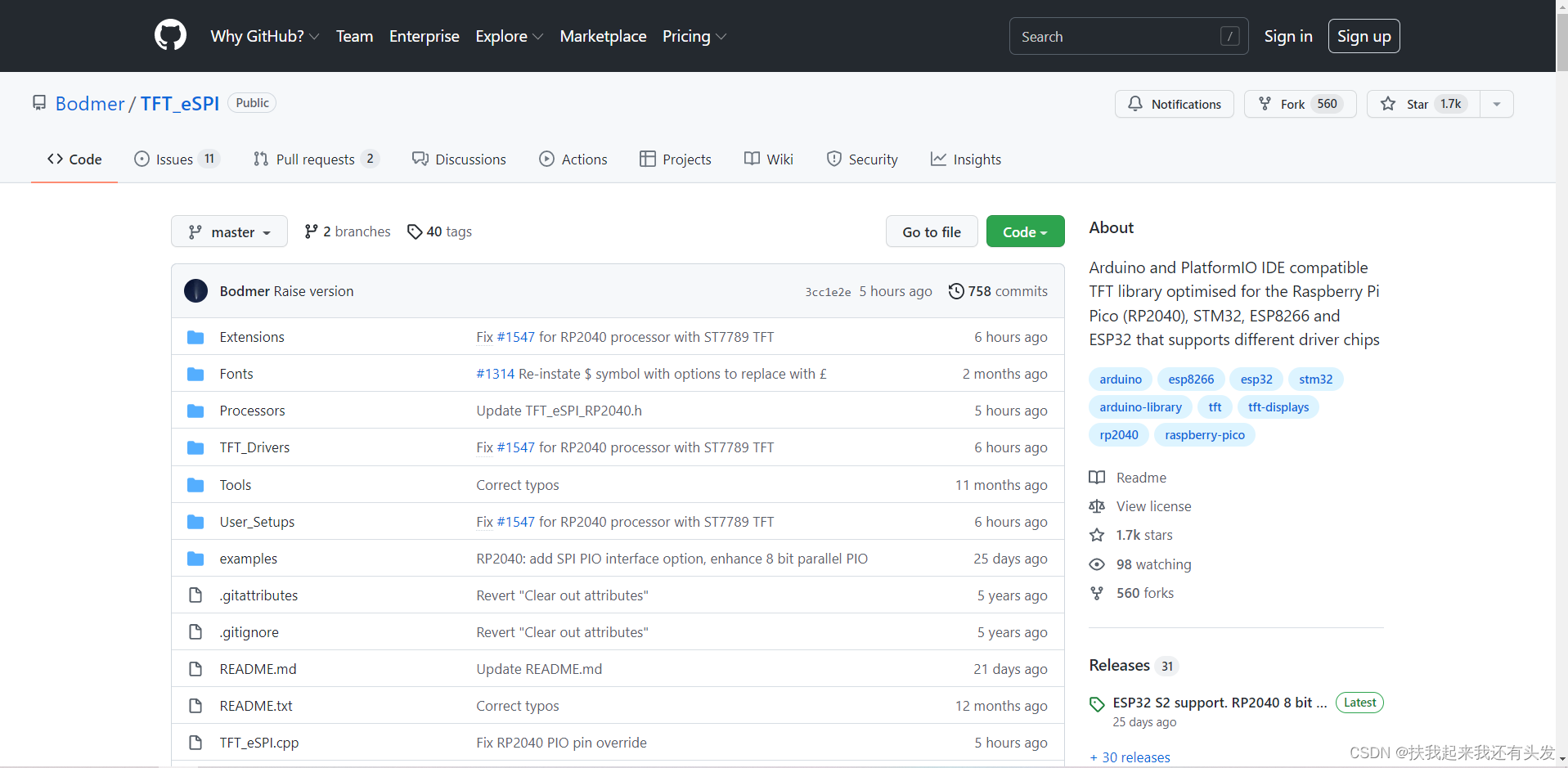
Task: Click the .gitignore file icon
Action: click(x=195, y=632)
